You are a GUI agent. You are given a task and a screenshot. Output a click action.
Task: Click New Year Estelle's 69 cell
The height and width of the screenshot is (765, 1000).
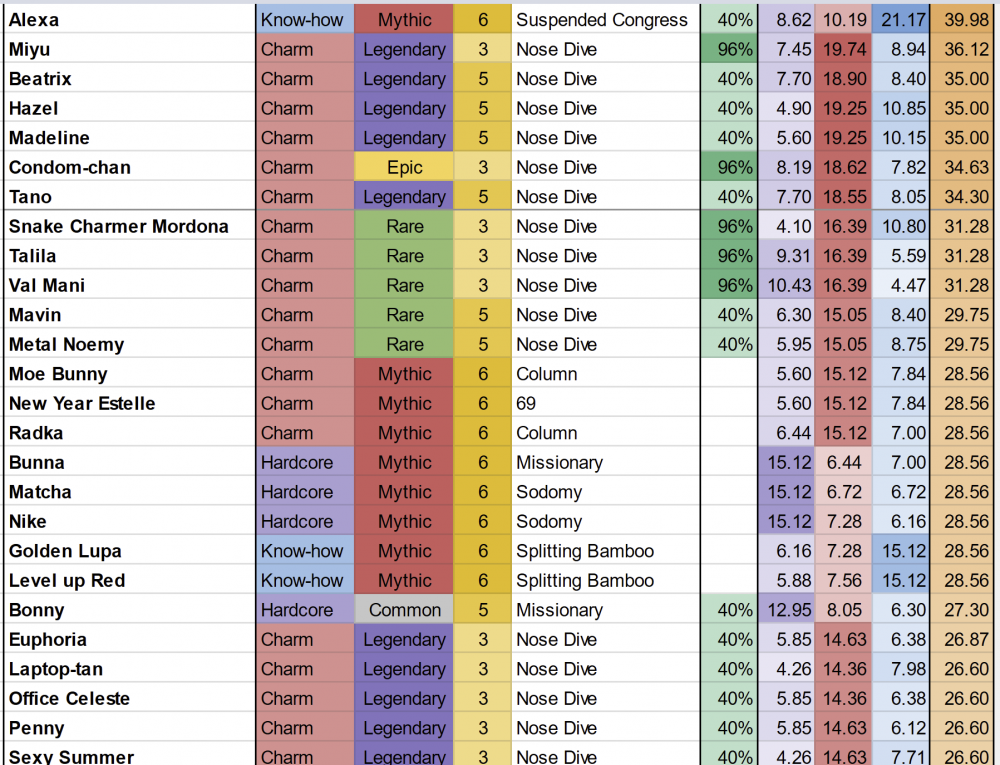click(x=605, y=404)
